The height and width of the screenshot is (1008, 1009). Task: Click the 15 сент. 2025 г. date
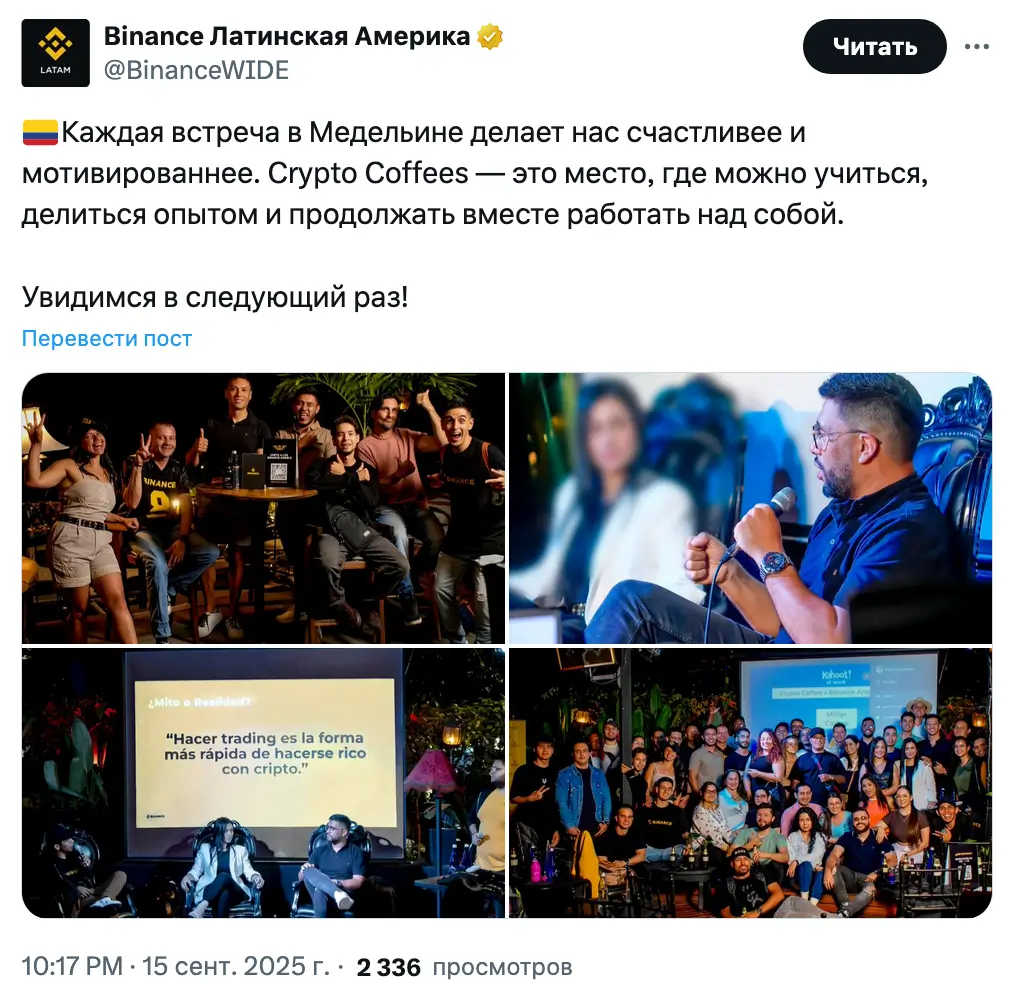click(x=236, y=967)
